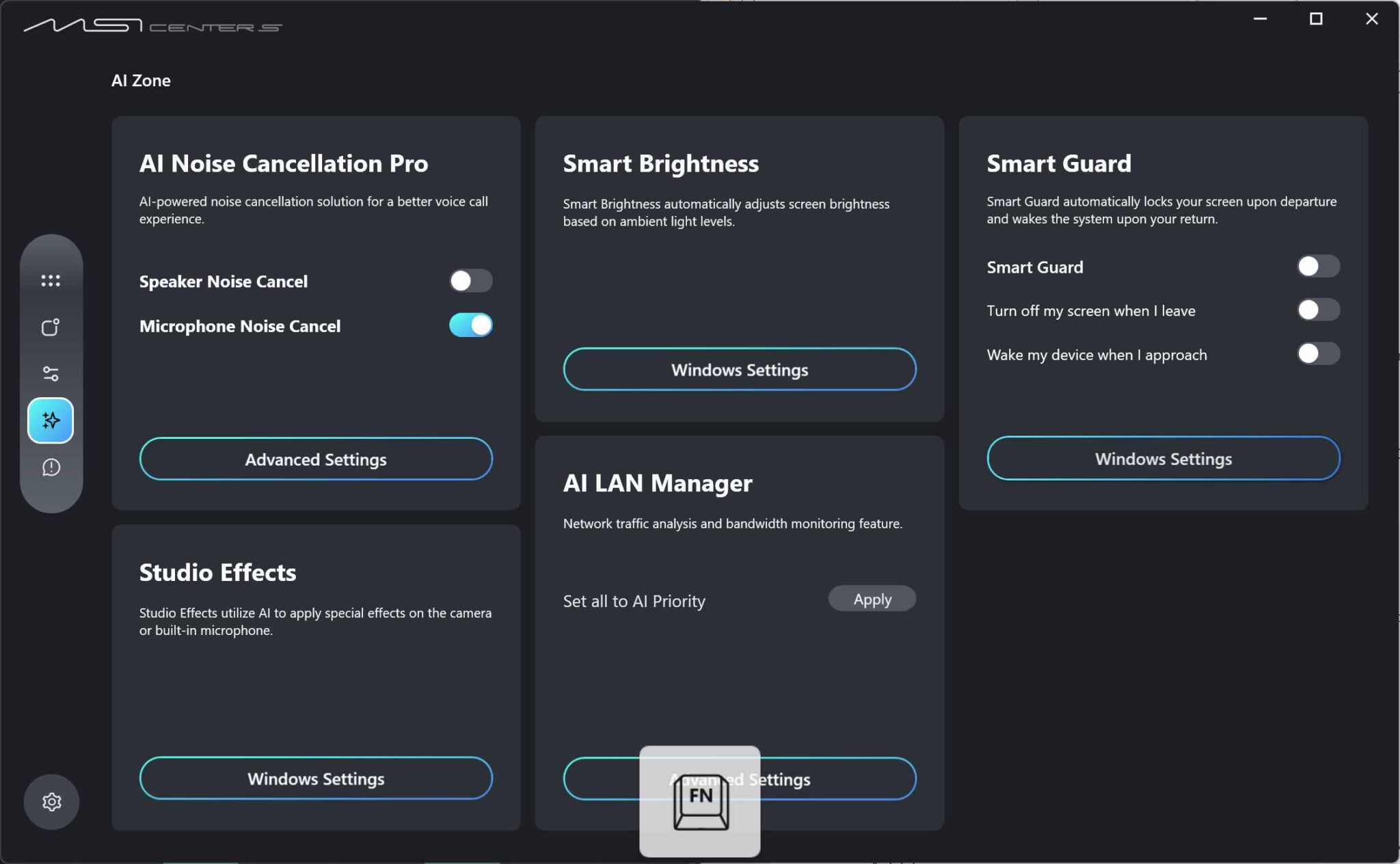This screenshot has width=1400, height=864.
Task: Open Smart Guard Windows Settings button
Action: [x=1163, y=459]
